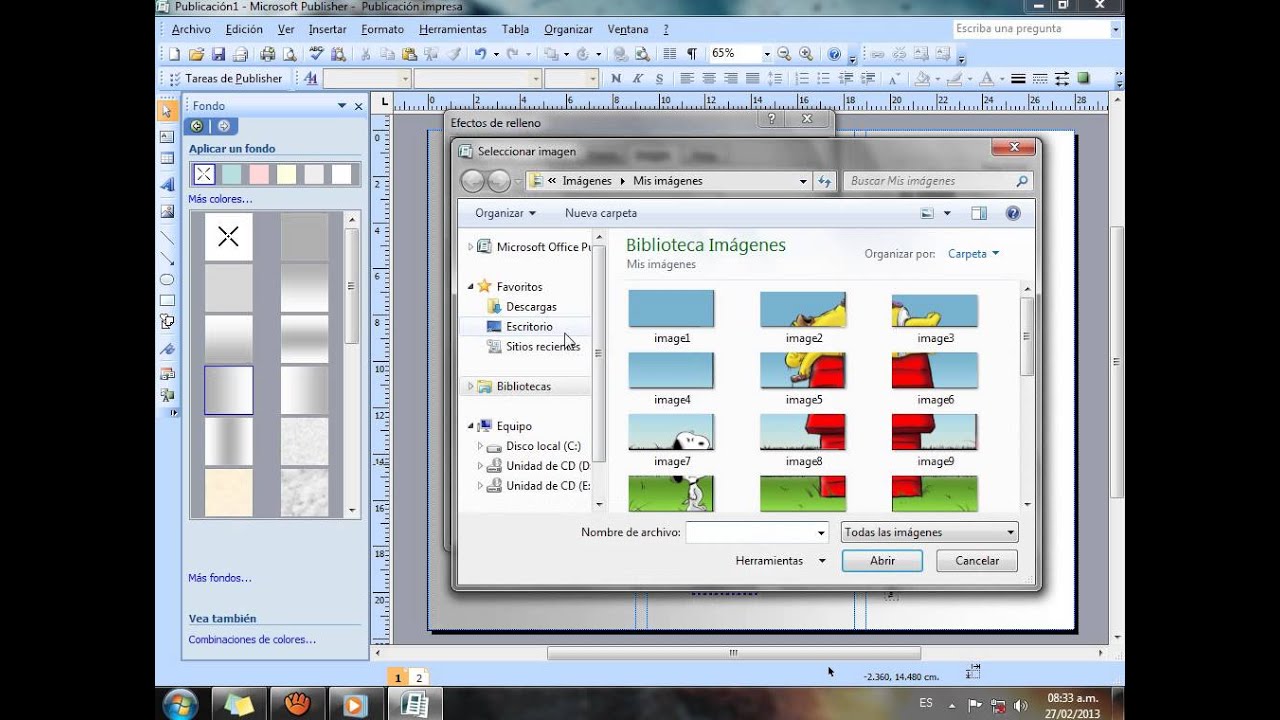Open the Todas las imágenes file type dropdown
The height and width of the screenshot is (720, 1280).
929,533
